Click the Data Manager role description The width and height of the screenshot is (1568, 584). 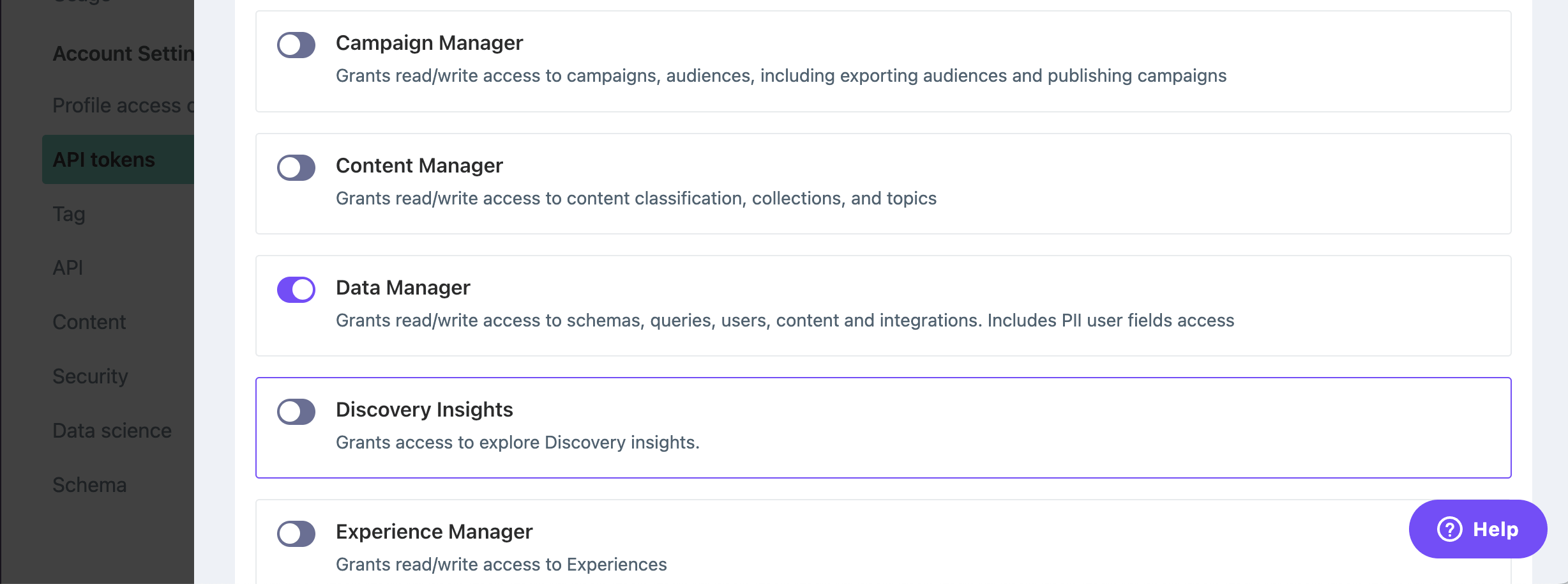point(785,320)
